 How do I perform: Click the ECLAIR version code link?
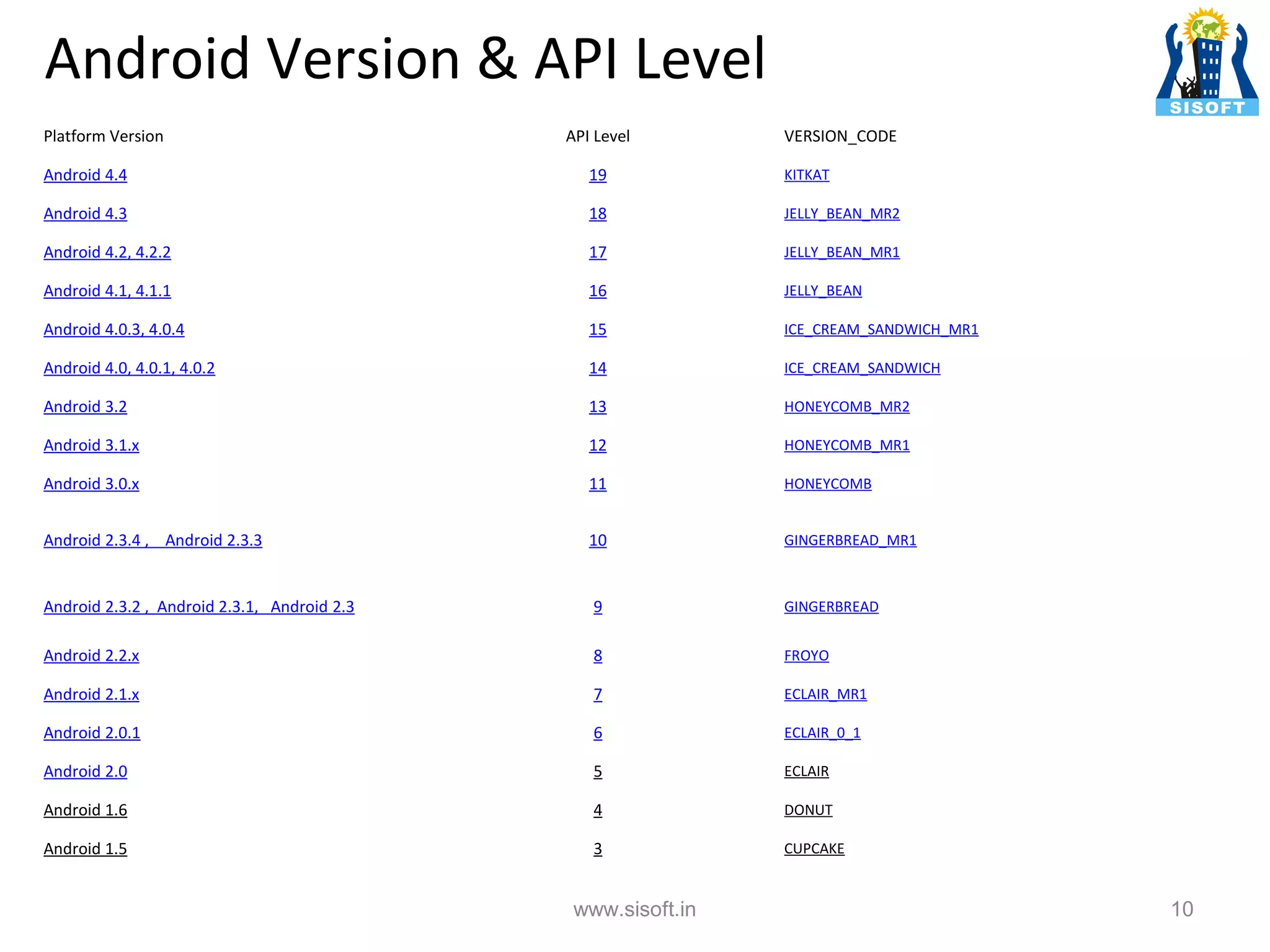coord(807,772)
